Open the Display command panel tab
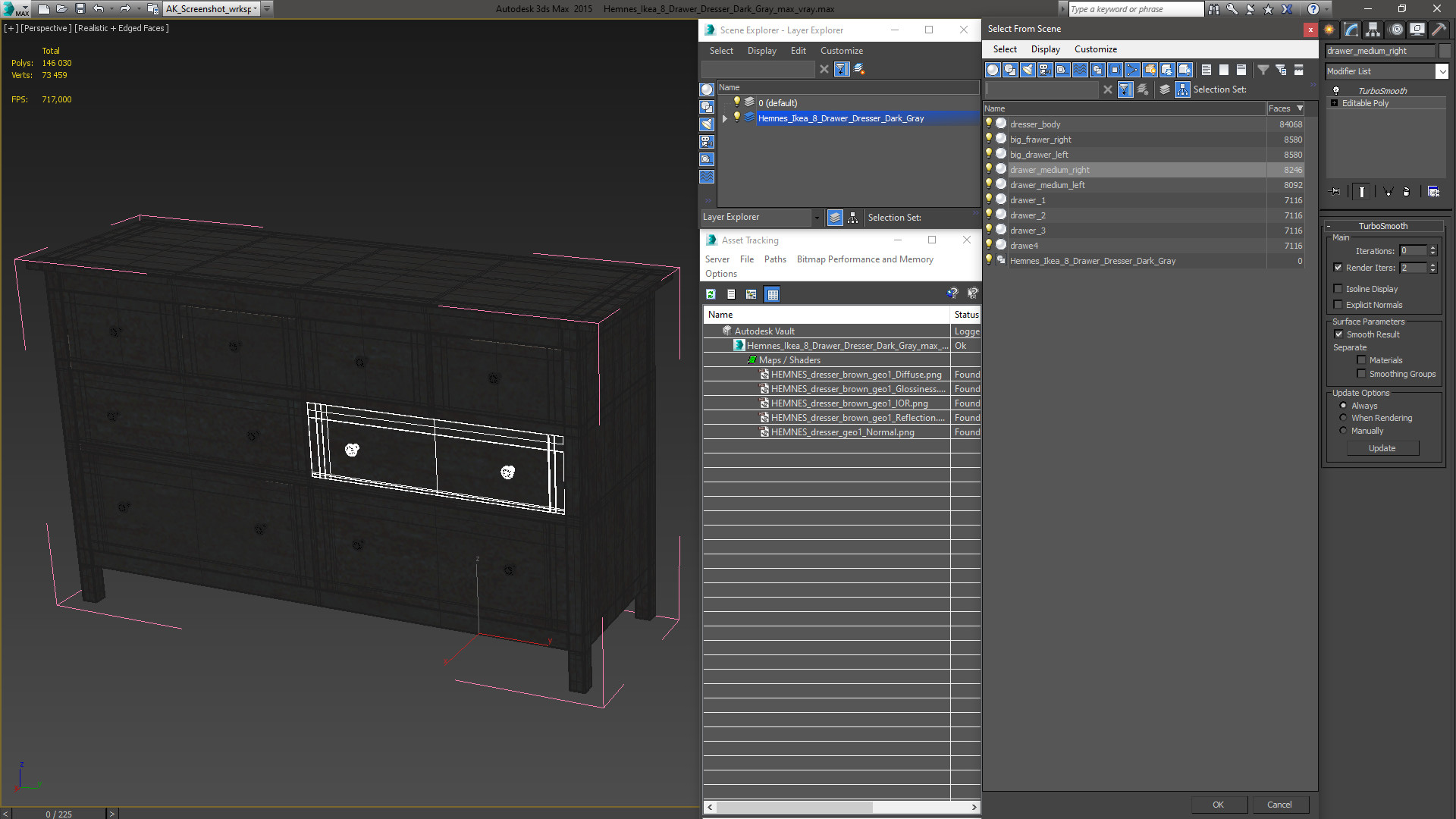The image size is (1456, 819). pos(1417,30)
